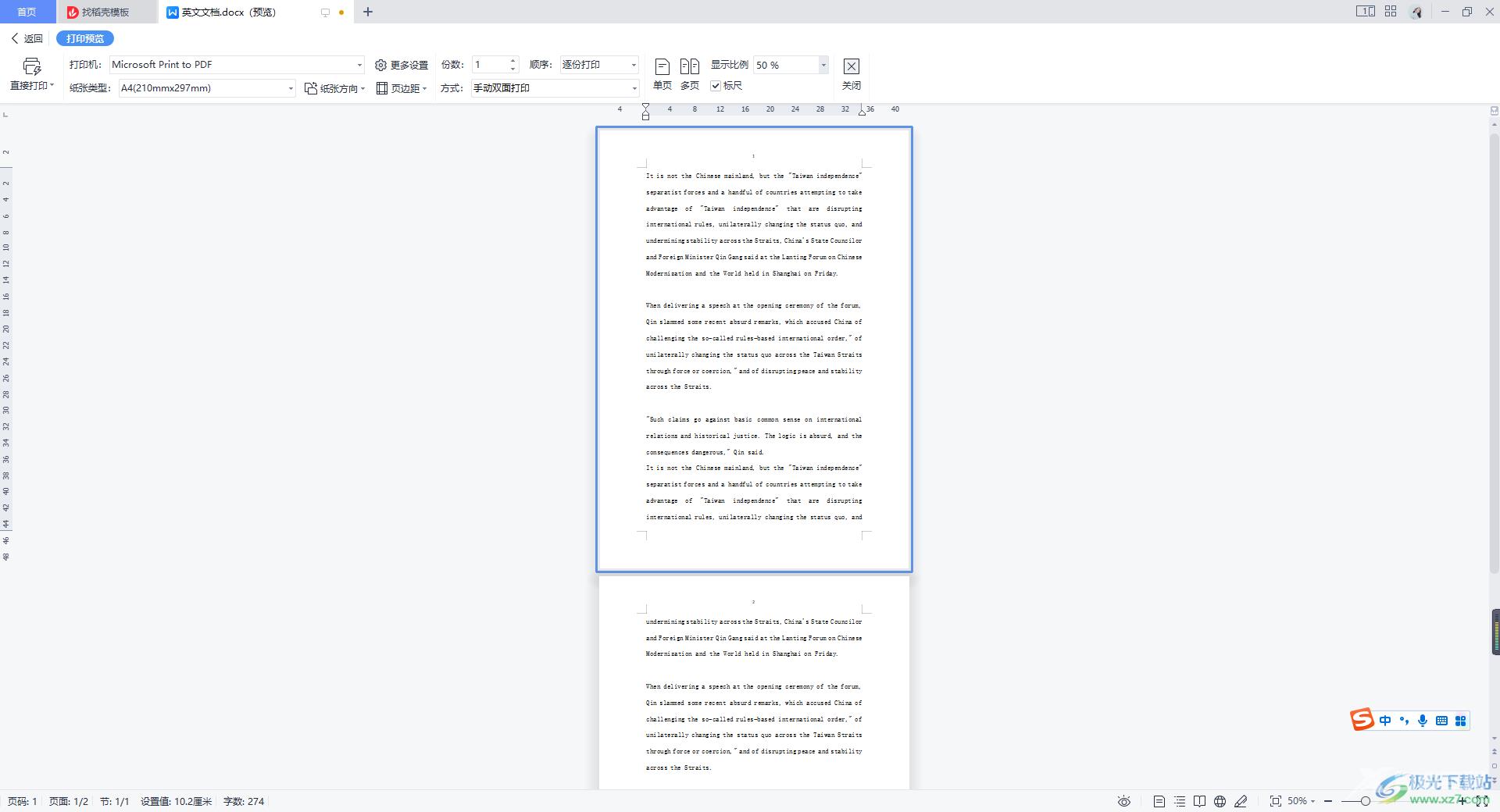Screen dimensions: 1500x812
Task: Switch to reading layout book icon
Action: point(1199,801)
